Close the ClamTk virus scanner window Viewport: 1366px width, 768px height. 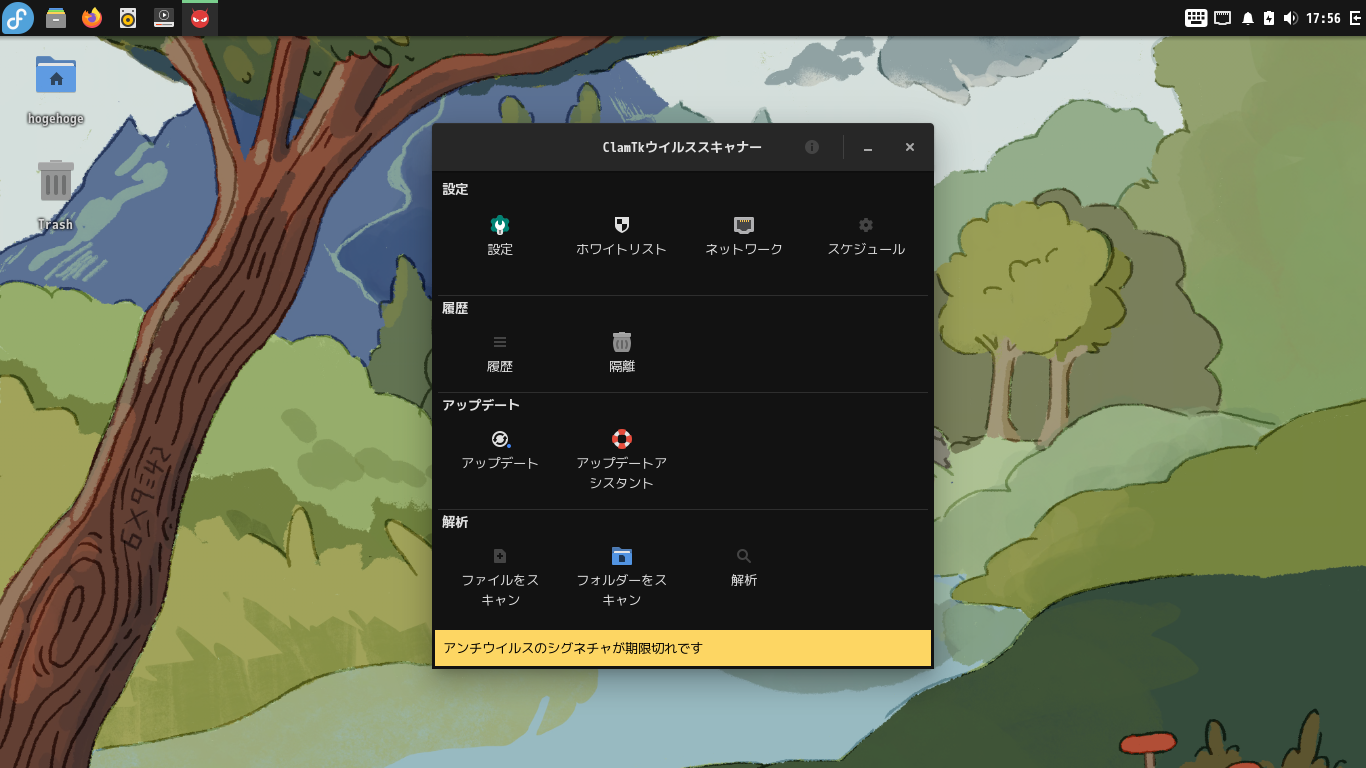coord(910,147)
